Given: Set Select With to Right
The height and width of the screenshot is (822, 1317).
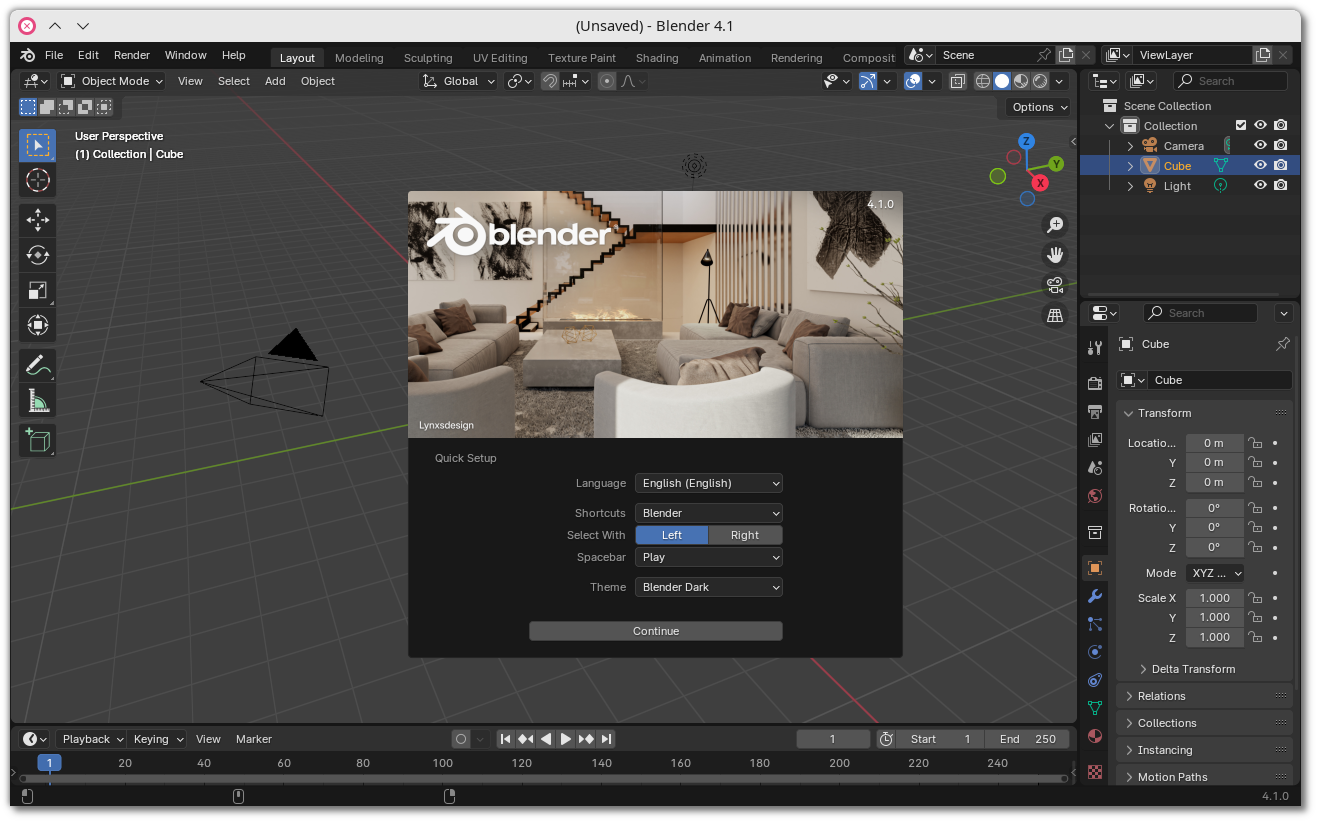Looking at the screenshot, I should 745,535.
